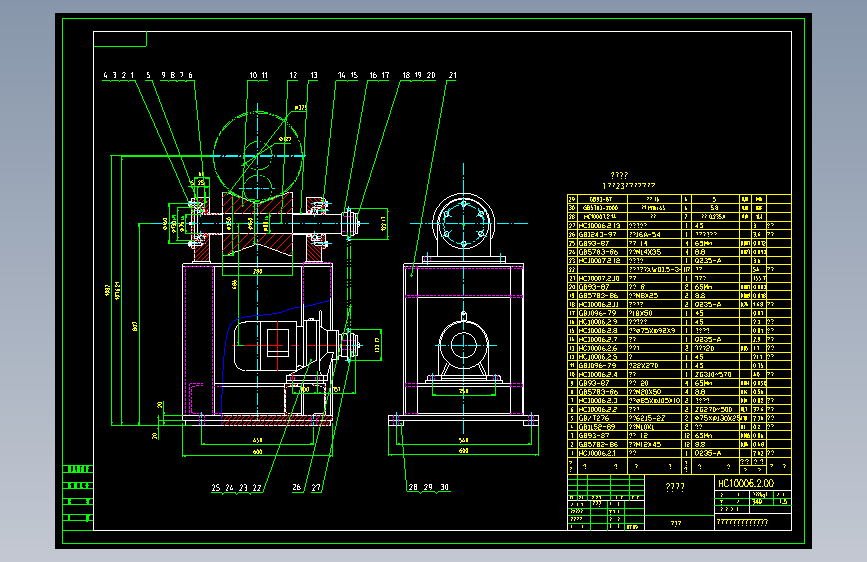The image size is (867, 562).
Task: Click balloon callout number 13 above drawing
Action: click(314, 75)
